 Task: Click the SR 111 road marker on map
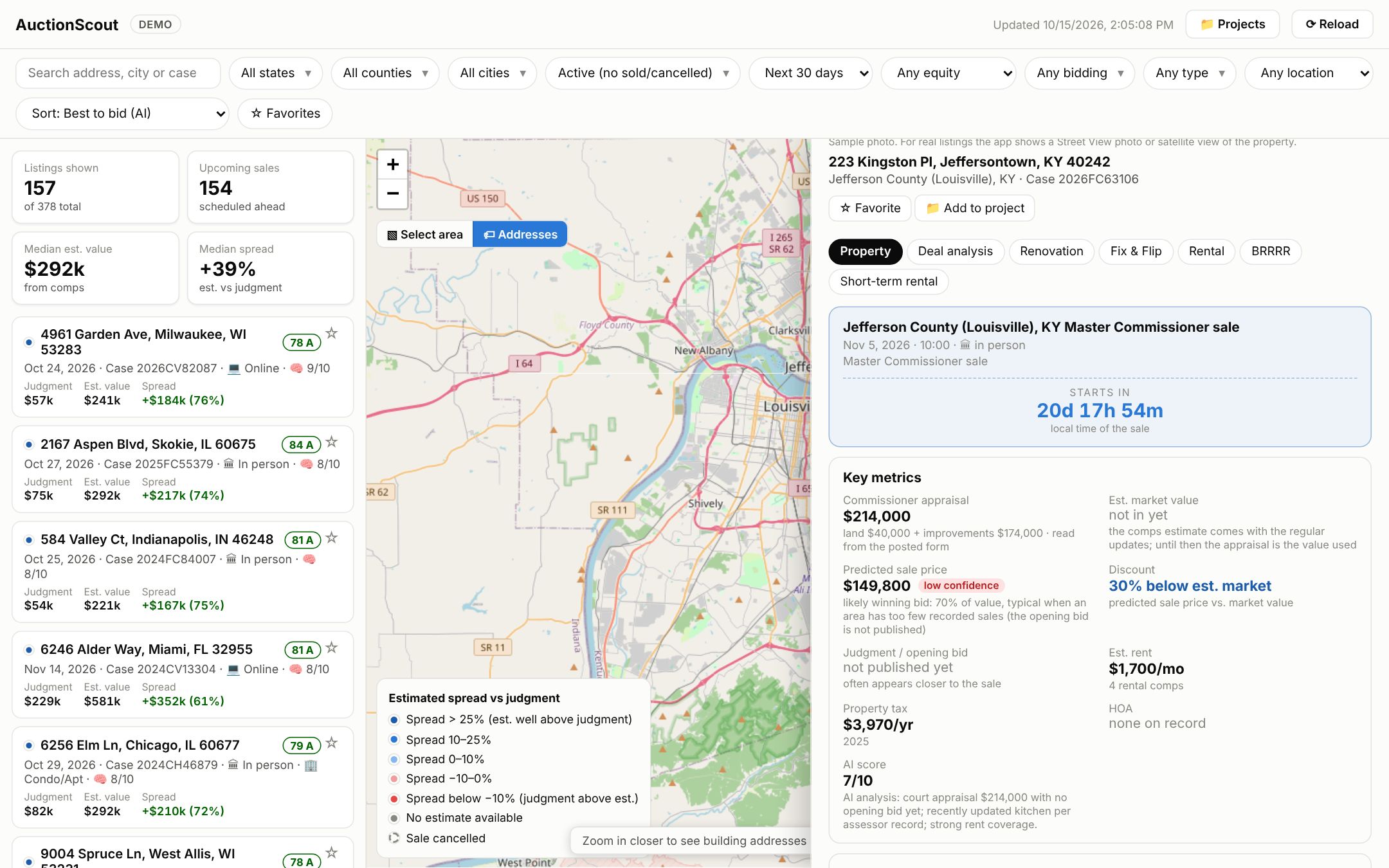coord(612,510)
